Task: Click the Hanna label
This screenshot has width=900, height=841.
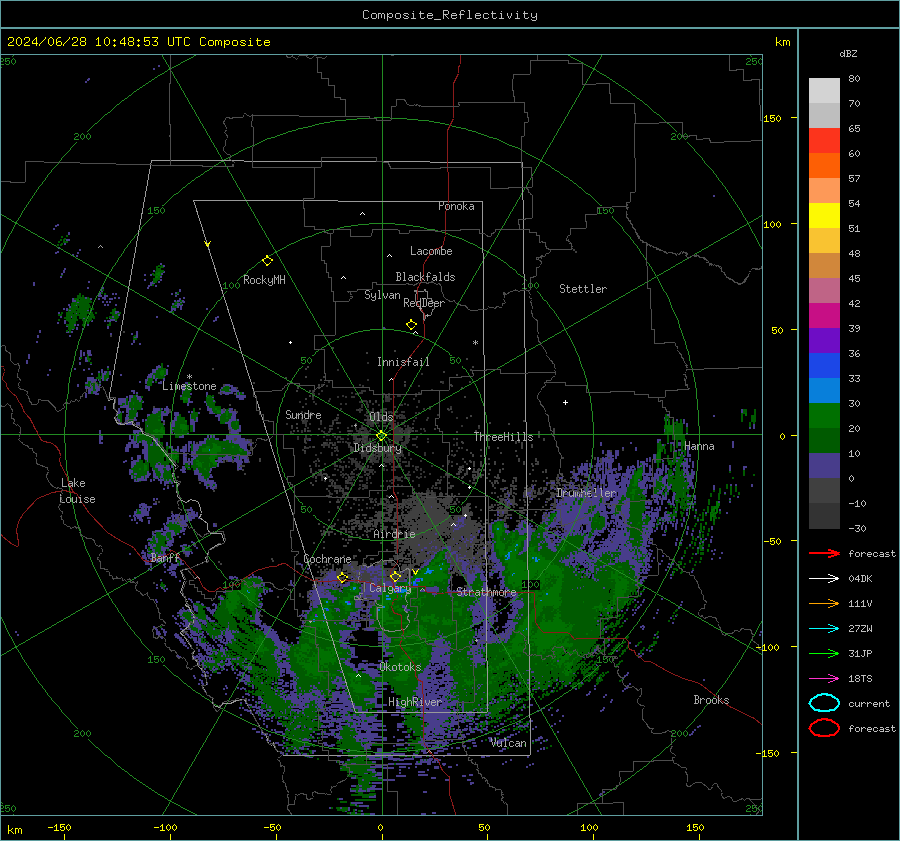Action: click(x=699, y=446)
